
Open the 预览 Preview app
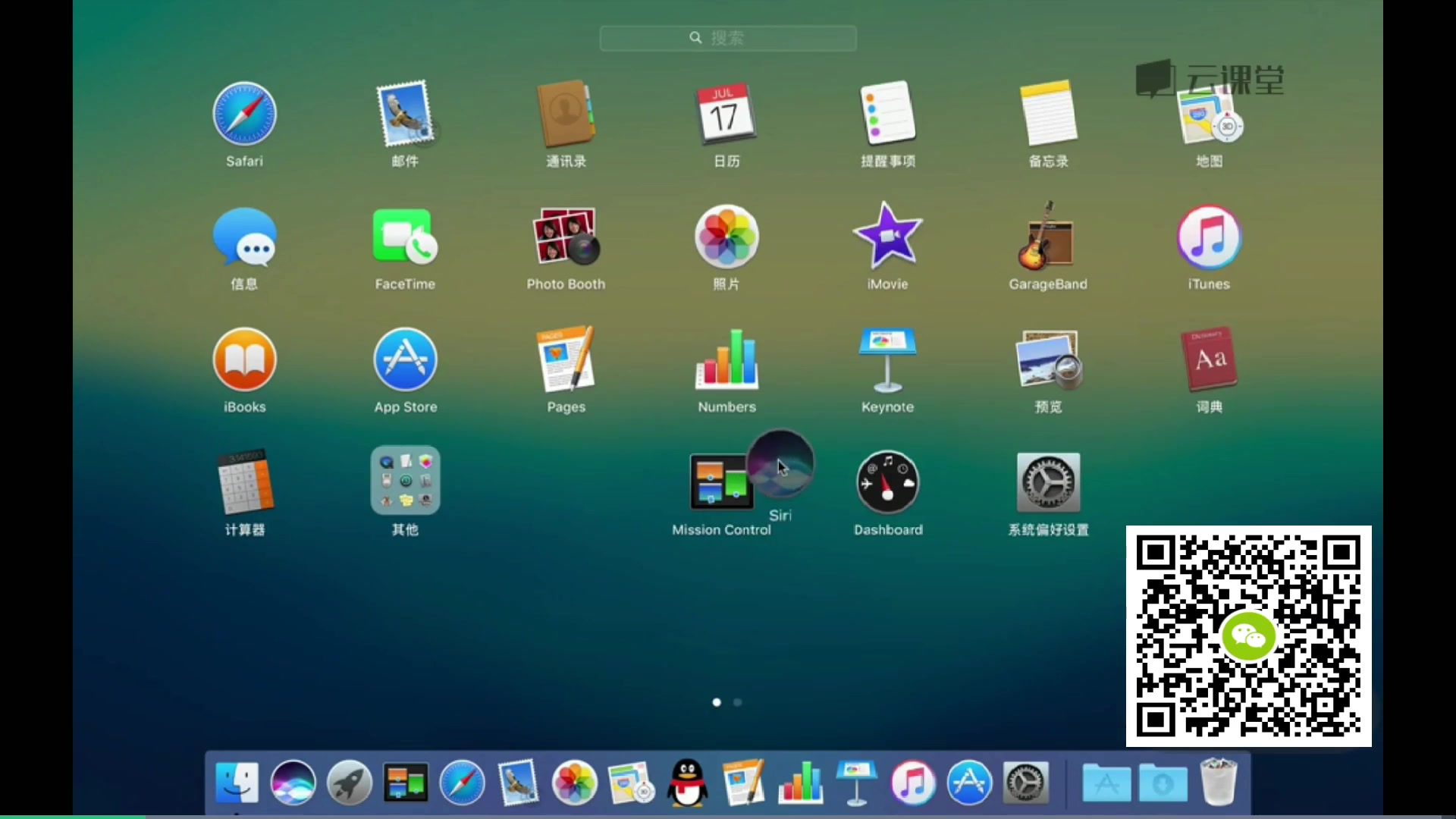(x=1048, y=359)
